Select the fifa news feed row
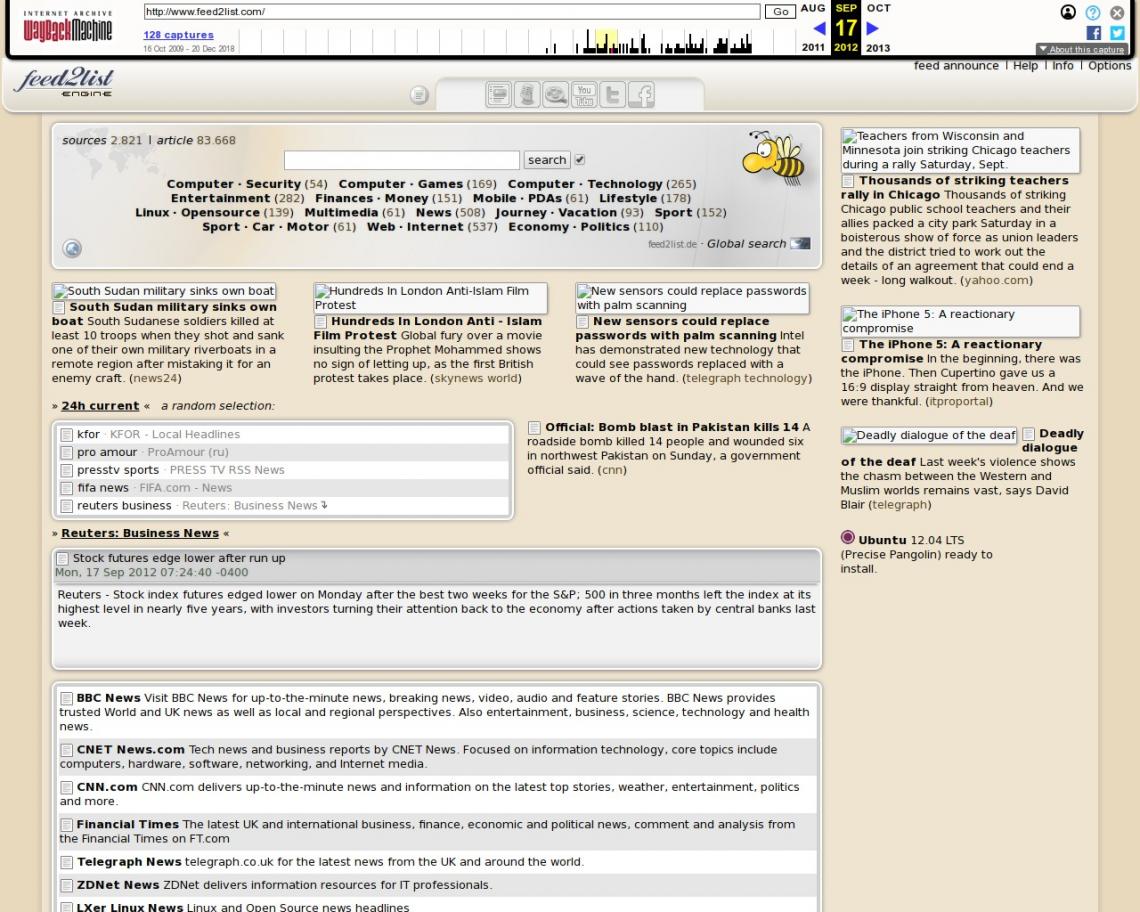 (284, 488)
